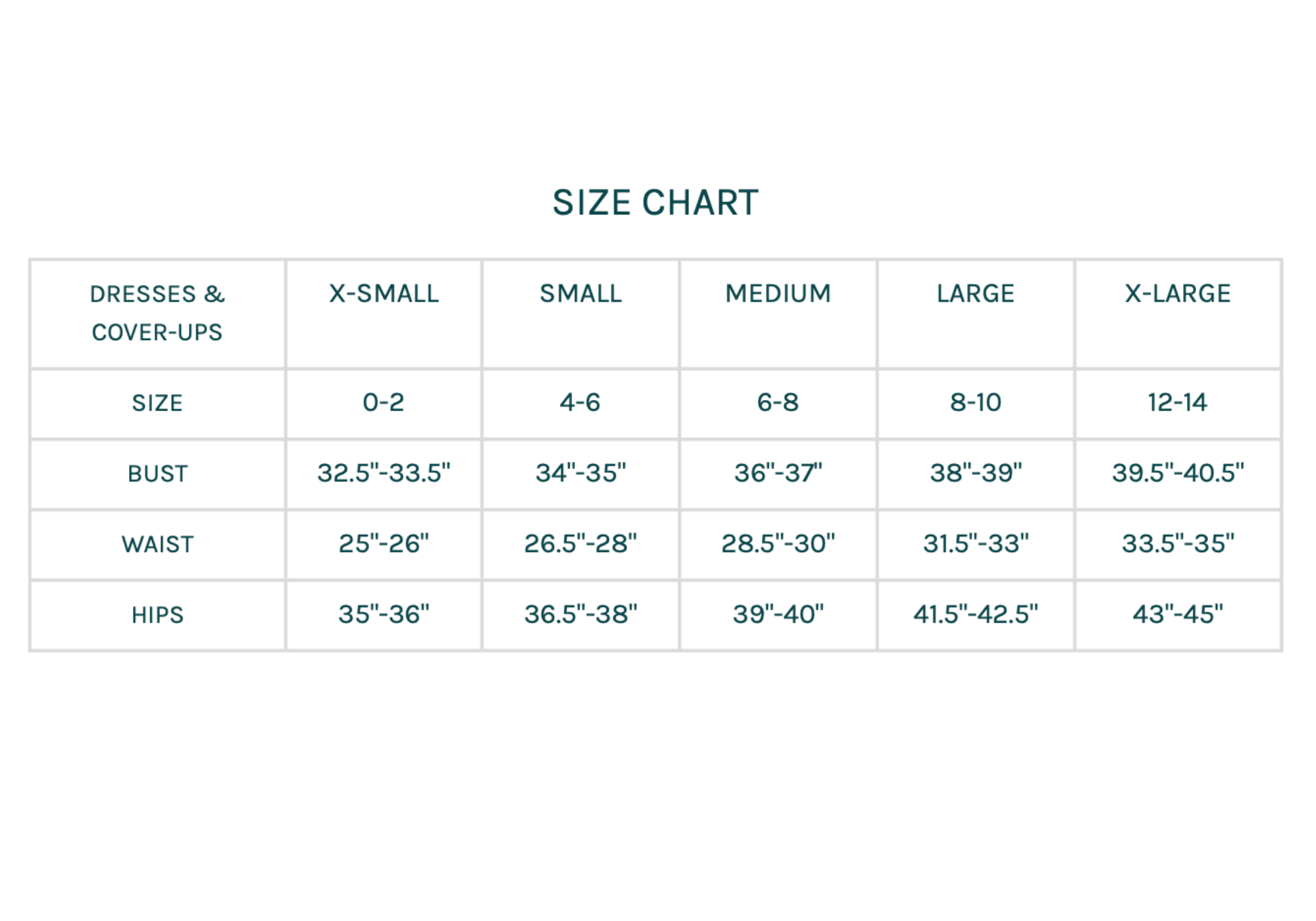Viewport: 1316px width, 921px height.
Task: Click the 26.5"-28" waist measurement
Action: (580, 544)
